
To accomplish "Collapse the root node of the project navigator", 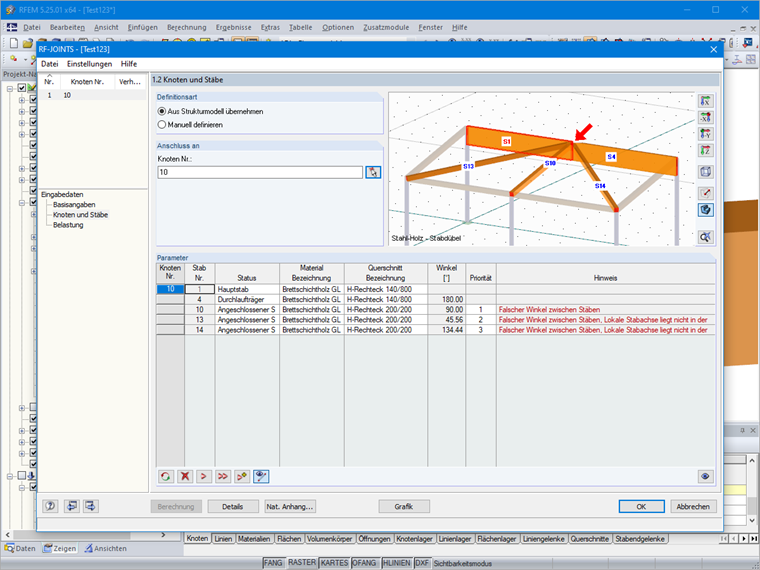I will pyautogui.click(x=10, y=89).
